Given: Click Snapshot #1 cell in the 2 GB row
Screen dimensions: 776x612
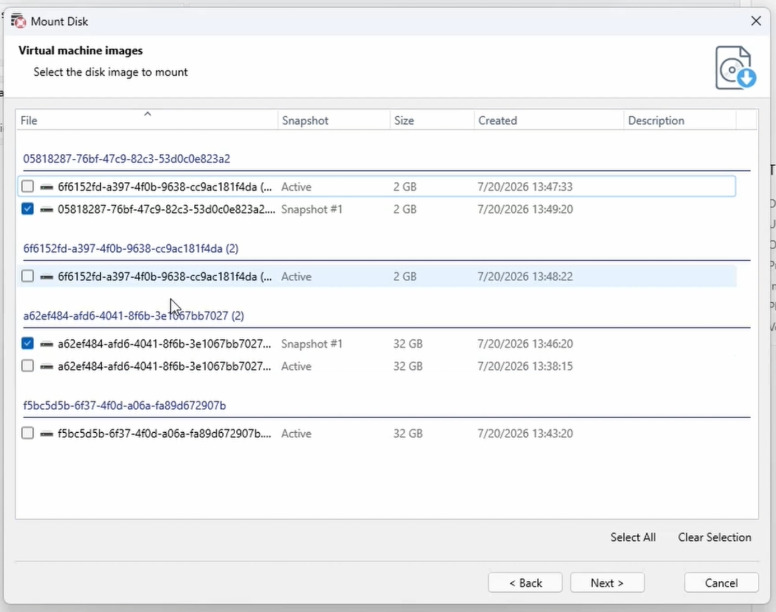Looking at the screenshot, I should click(x=312, y=209).
